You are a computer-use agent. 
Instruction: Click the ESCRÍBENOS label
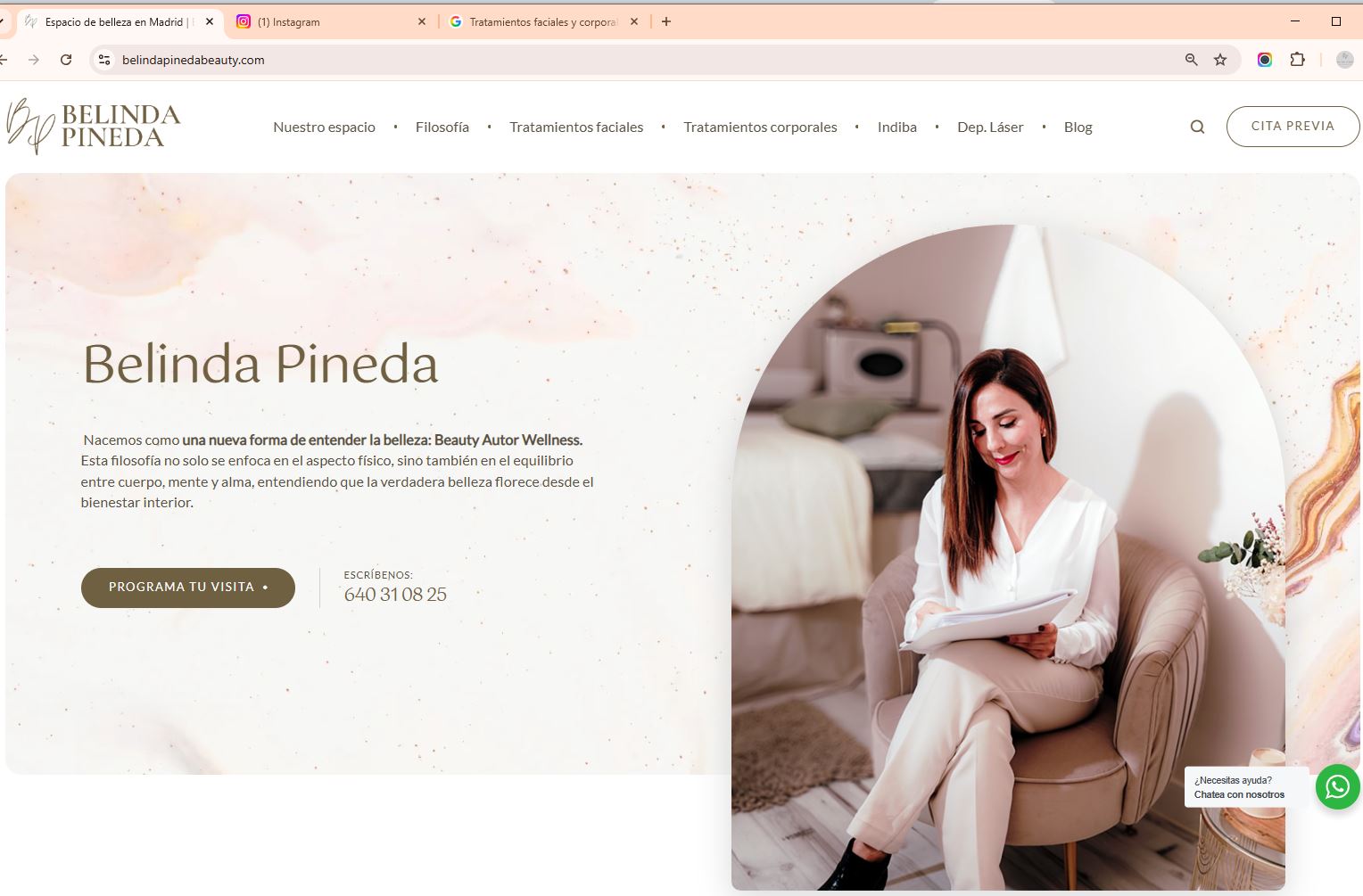[378, 575]
